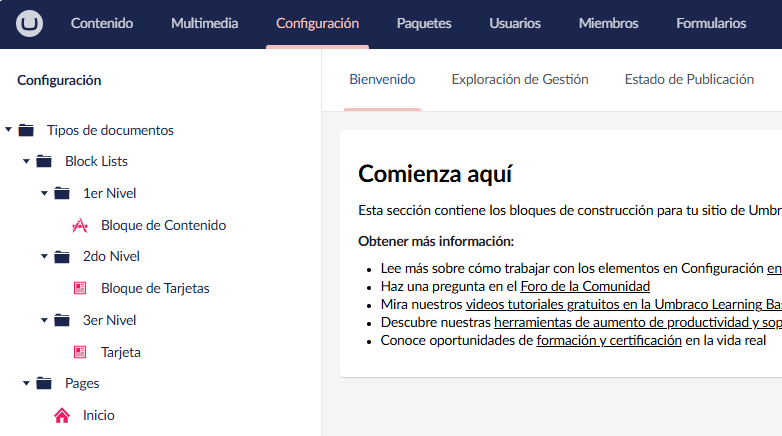The height and width of the screenshot is (436, 782).
Task: Open the Usuarios section
Action: click(515, 23)
